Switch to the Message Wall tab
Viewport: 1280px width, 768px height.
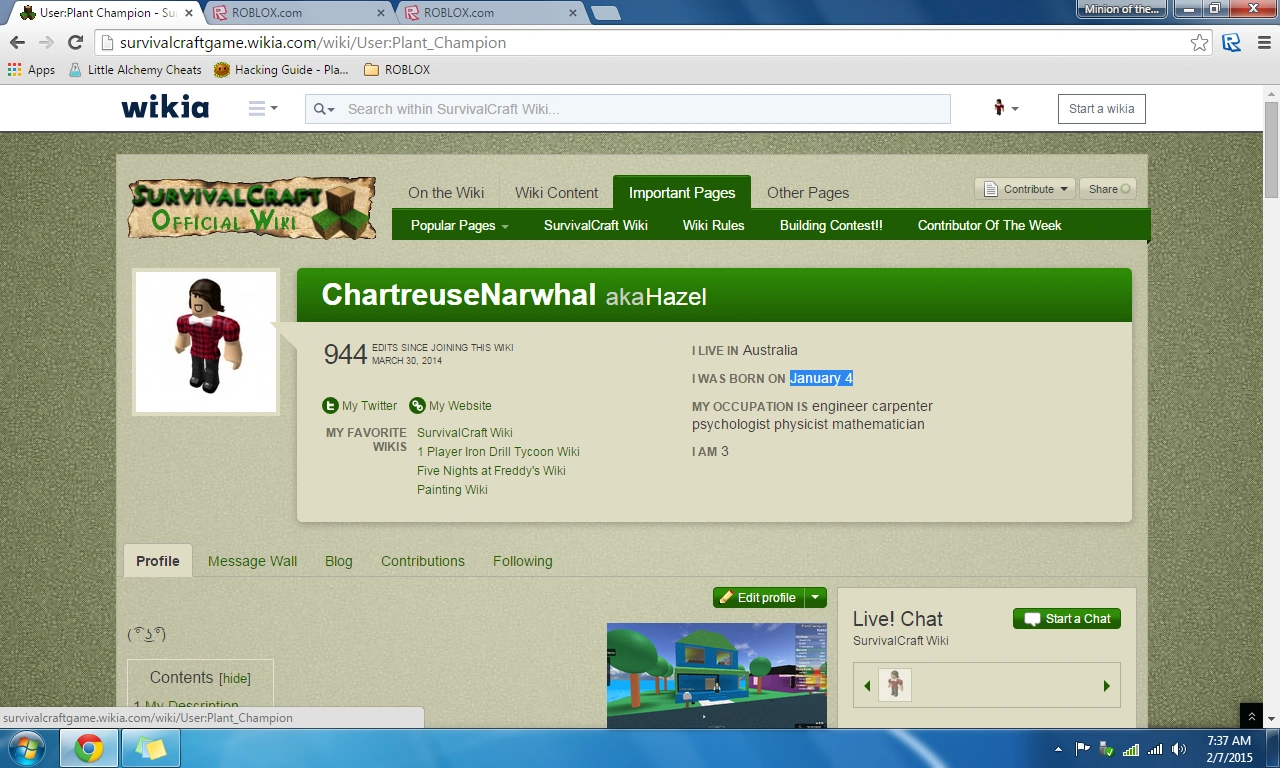click(252, 561)
